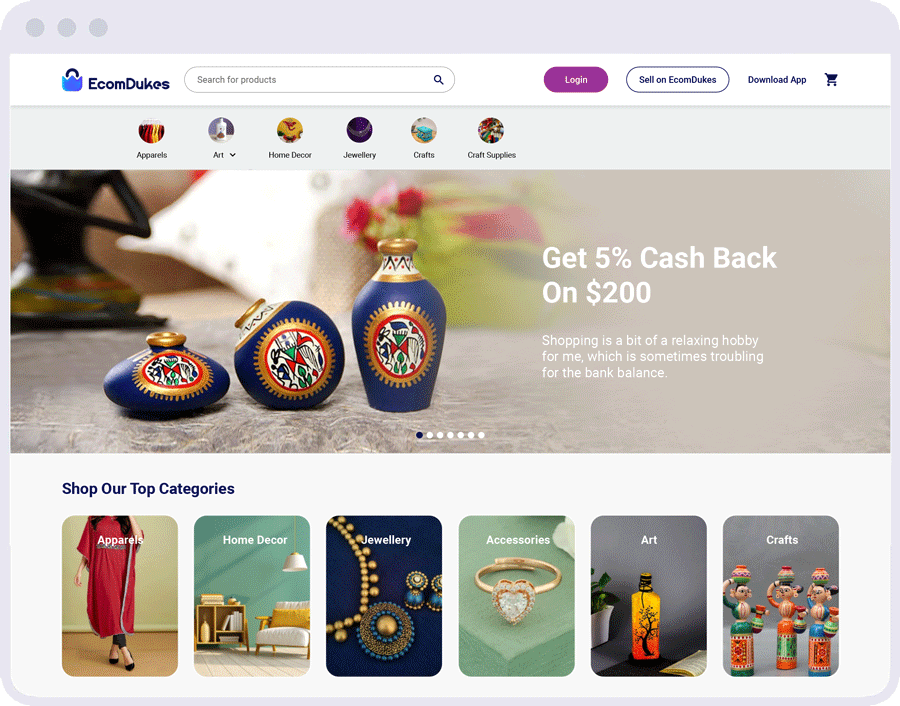Select the Jewellery necklace category card

[384, 596]
